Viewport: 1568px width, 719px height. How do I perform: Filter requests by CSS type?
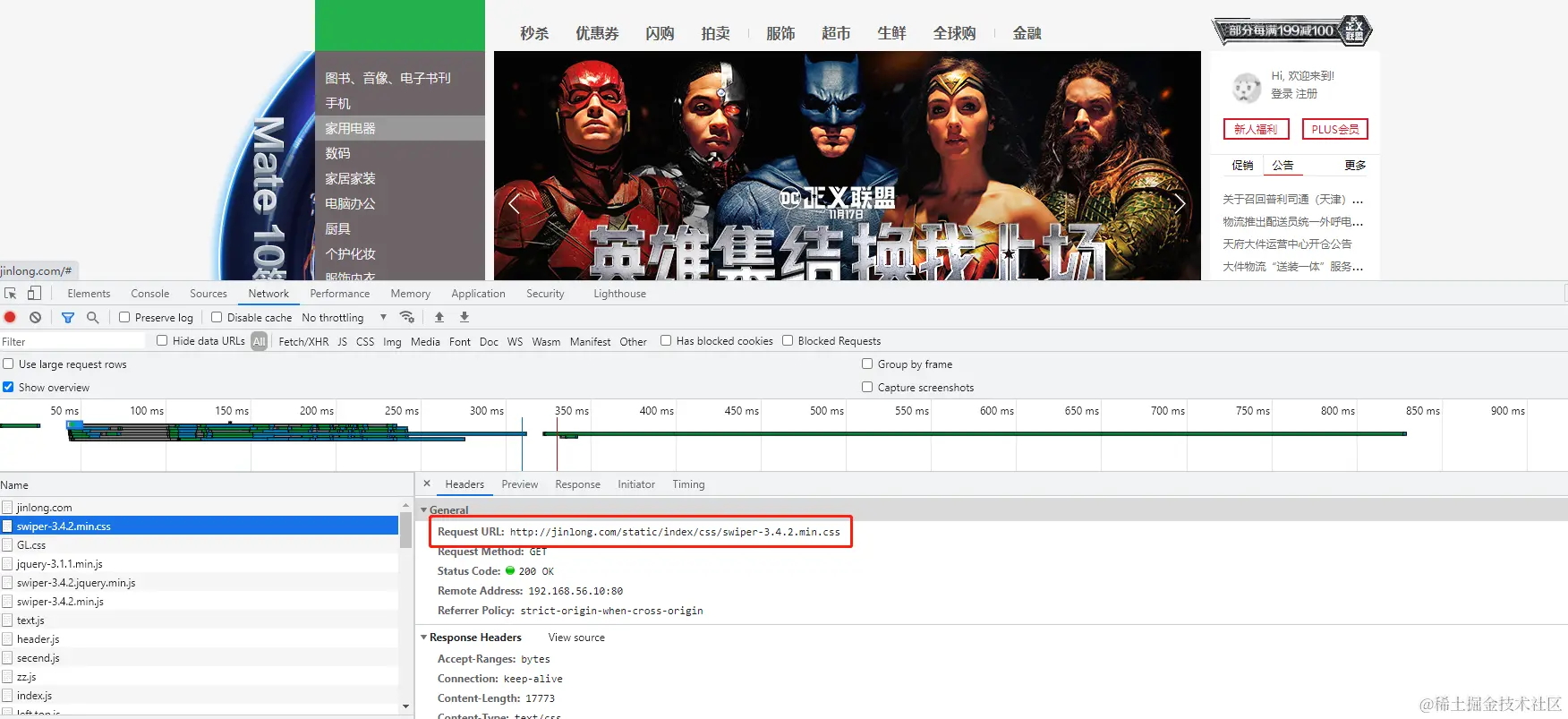pos(365,341)
